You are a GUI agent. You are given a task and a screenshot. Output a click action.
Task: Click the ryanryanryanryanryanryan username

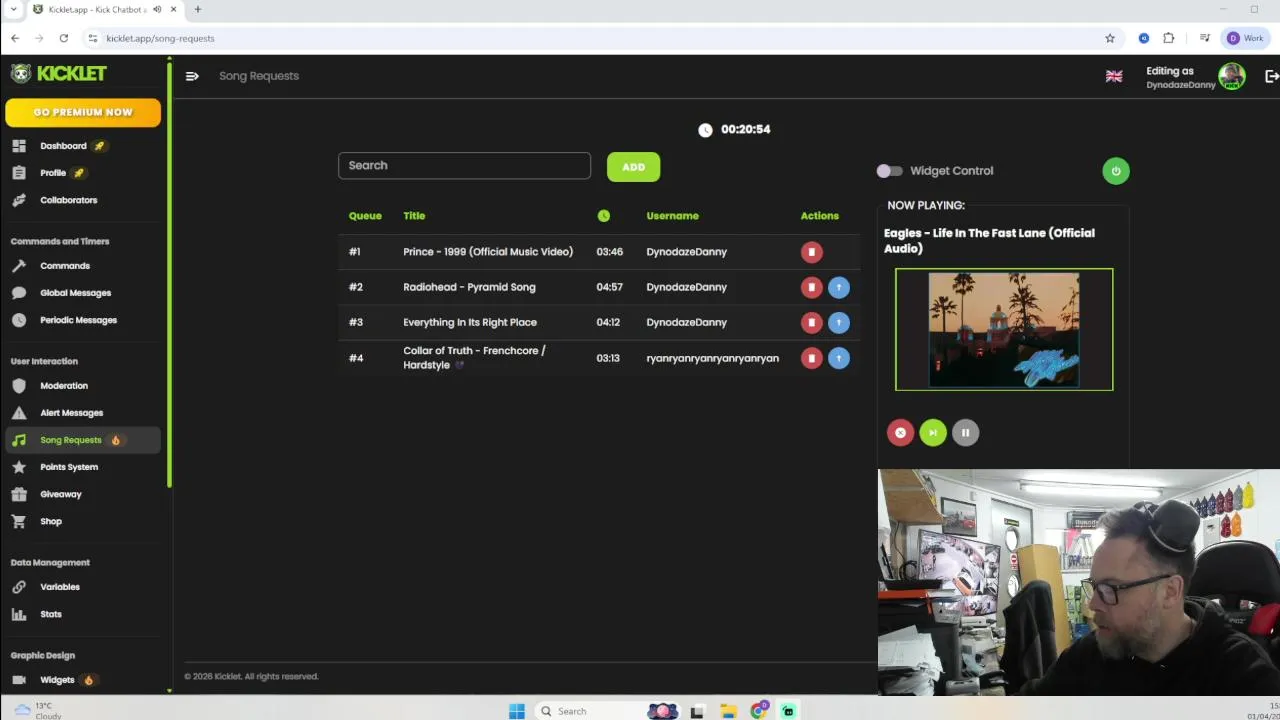712,358
